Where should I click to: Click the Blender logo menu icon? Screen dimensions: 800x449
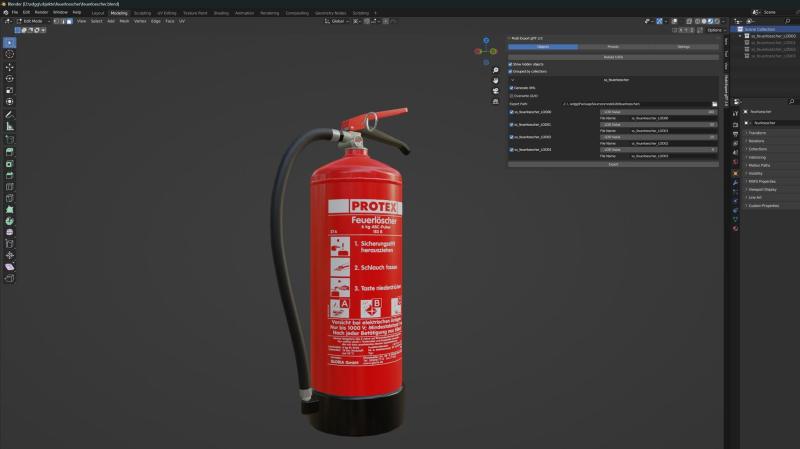[6, 12]
